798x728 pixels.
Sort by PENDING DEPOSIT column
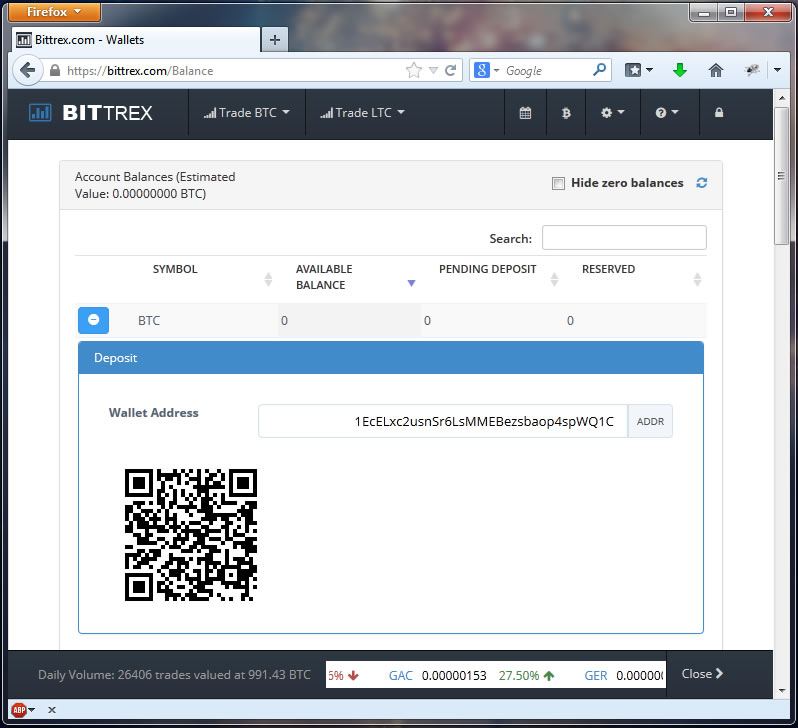point(493,277)
